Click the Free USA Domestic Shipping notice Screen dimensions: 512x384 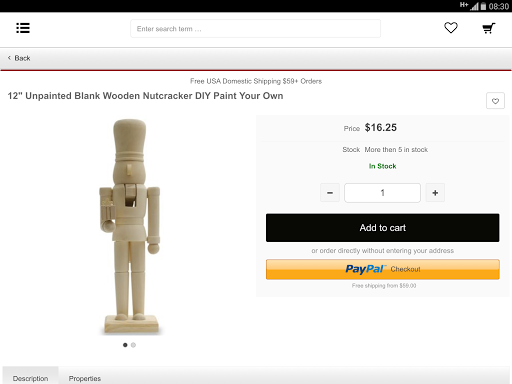[x=256, y=81]
